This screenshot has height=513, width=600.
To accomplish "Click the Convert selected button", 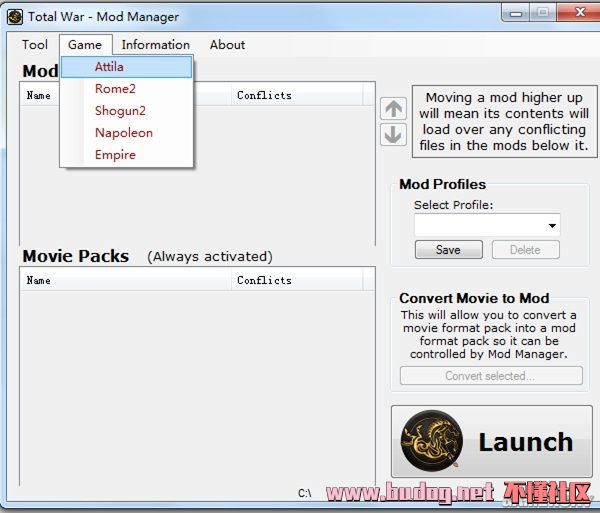I will (x=491, y=376).
